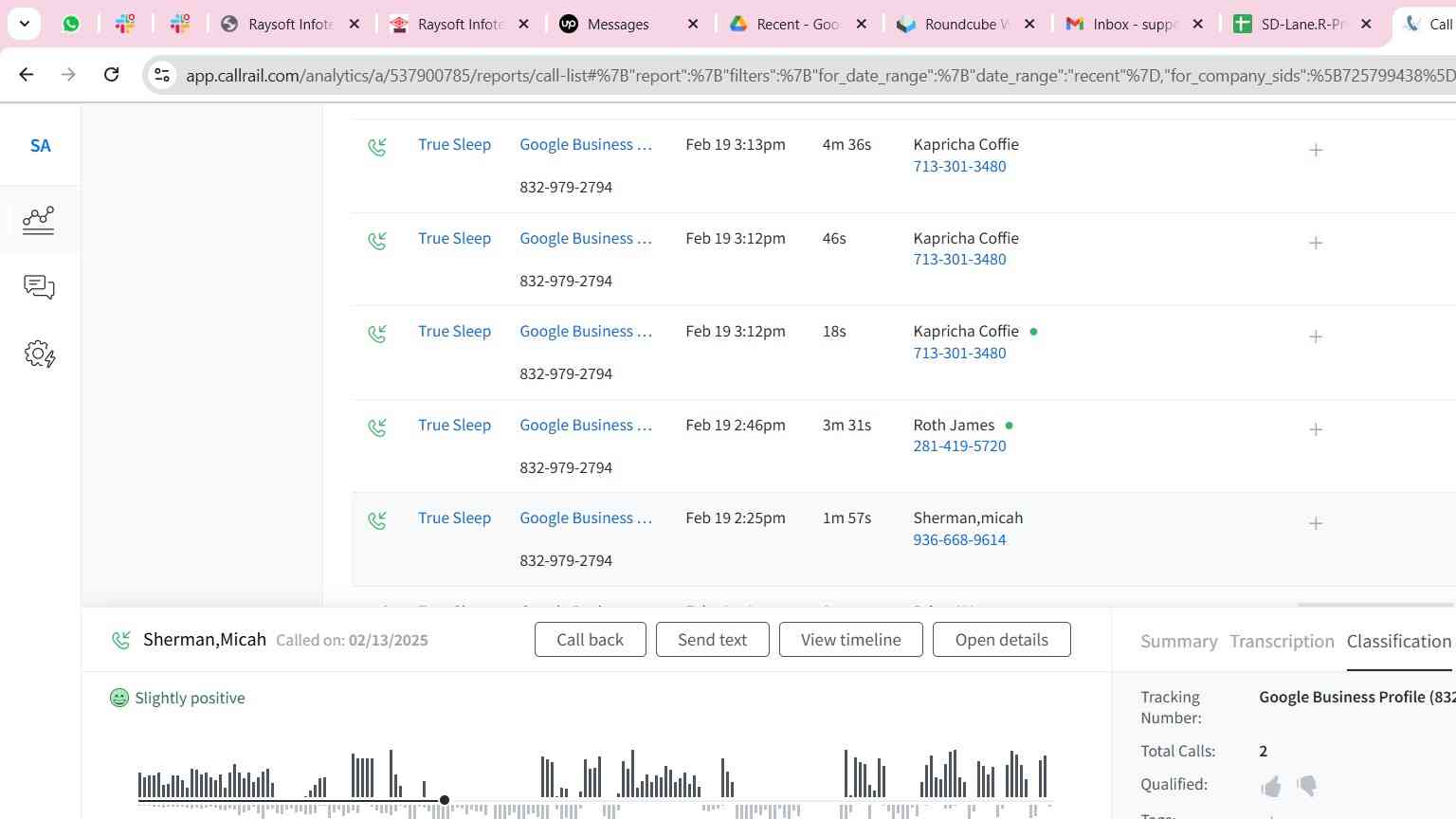Viewport: 1456px width, 819px height.
Task: Click the Sherman,Micah caller name header
Action: click(205, 640)
